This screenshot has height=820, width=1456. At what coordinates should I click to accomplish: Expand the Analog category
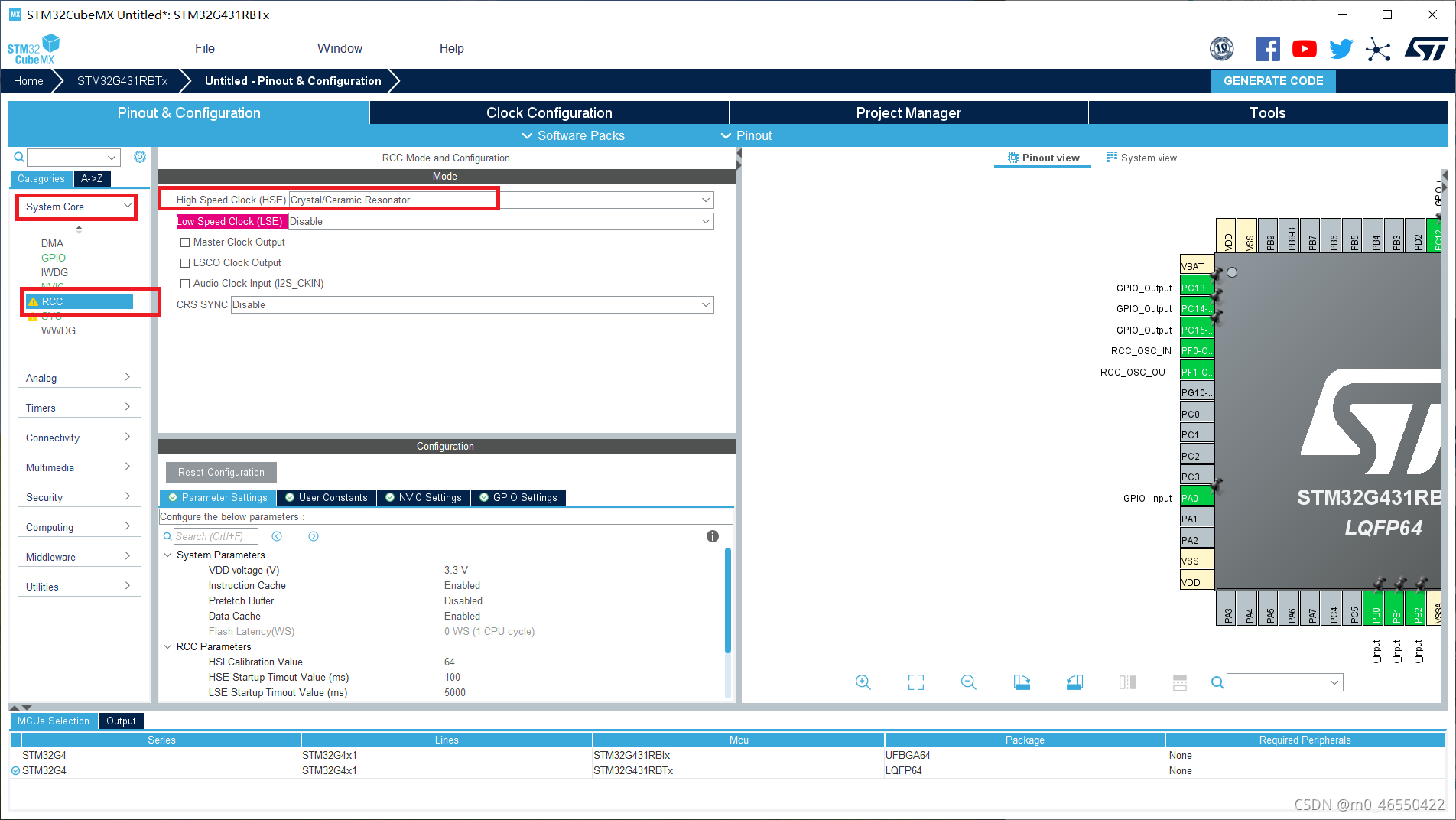pyautogui.click(x=78, y=378)
